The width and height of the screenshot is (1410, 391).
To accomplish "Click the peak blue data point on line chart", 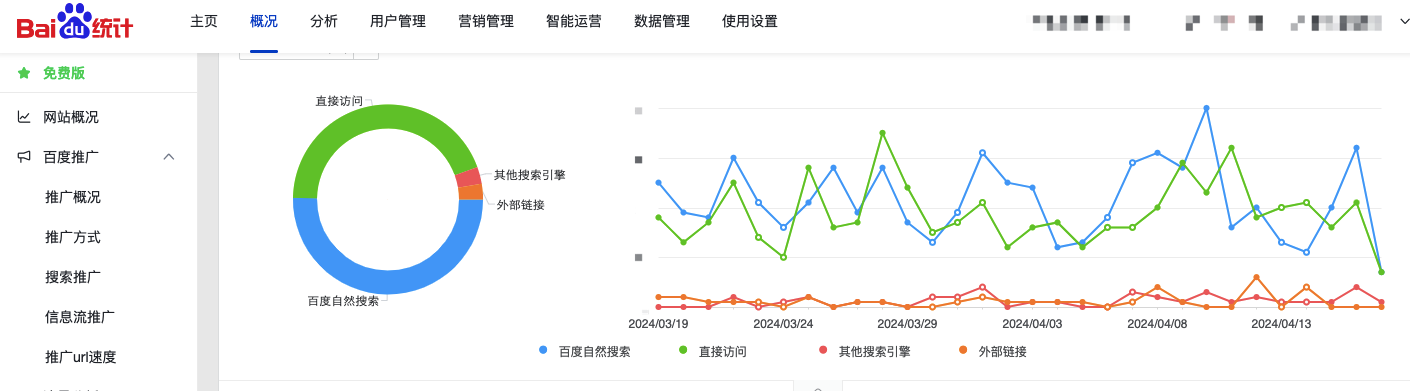I will pyautogui.click(x=1206, y=108).
